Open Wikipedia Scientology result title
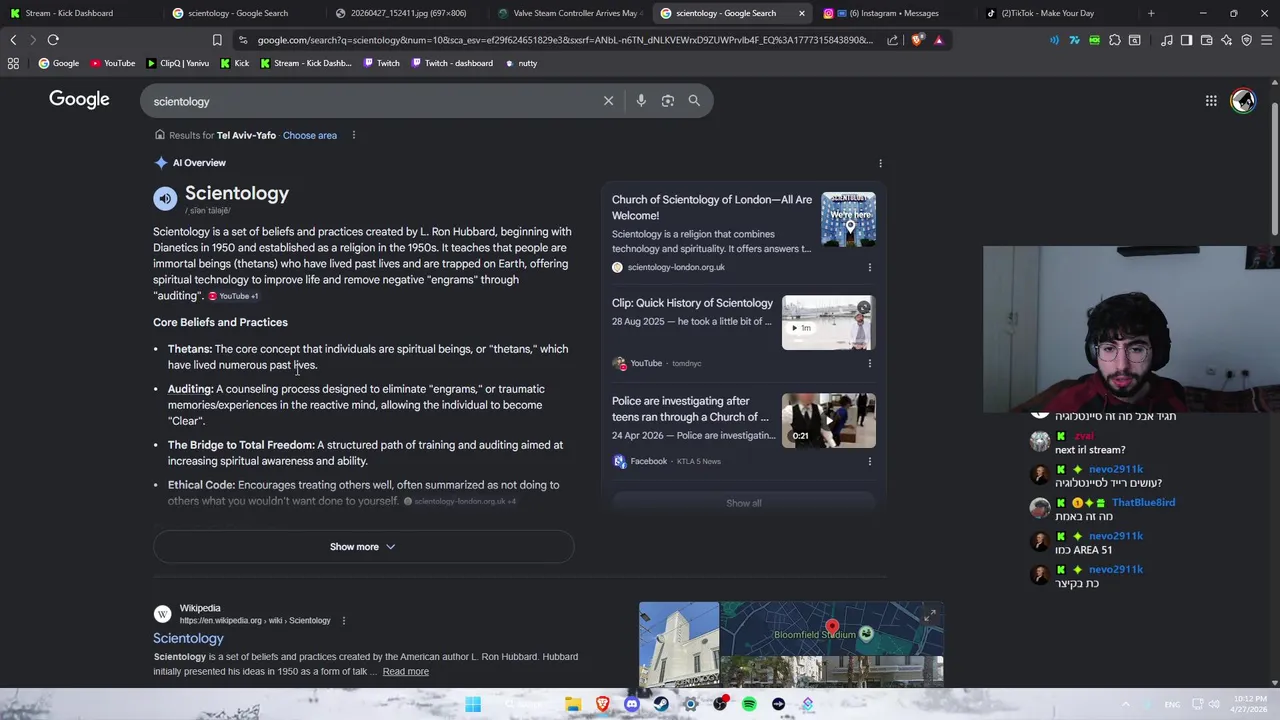 188,638
